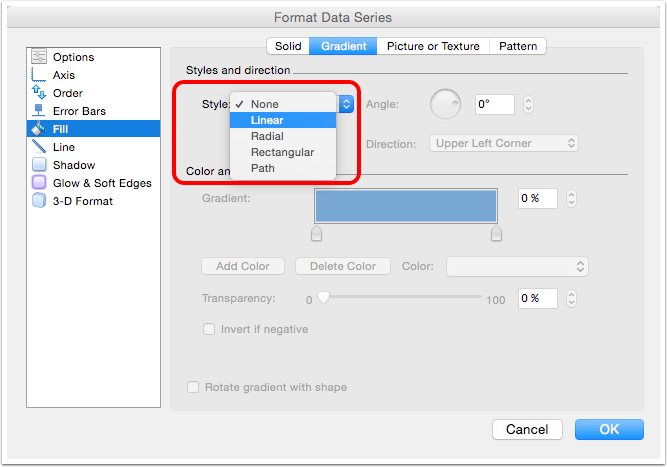Select the Error Bars icon
This screenshot has width=667, height=467.
point(39,111)
